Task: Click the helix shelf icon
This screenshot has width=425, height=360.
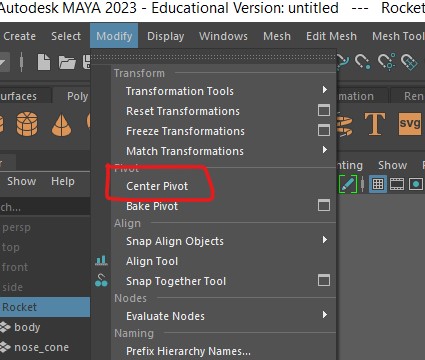Action: pos(345,124)
